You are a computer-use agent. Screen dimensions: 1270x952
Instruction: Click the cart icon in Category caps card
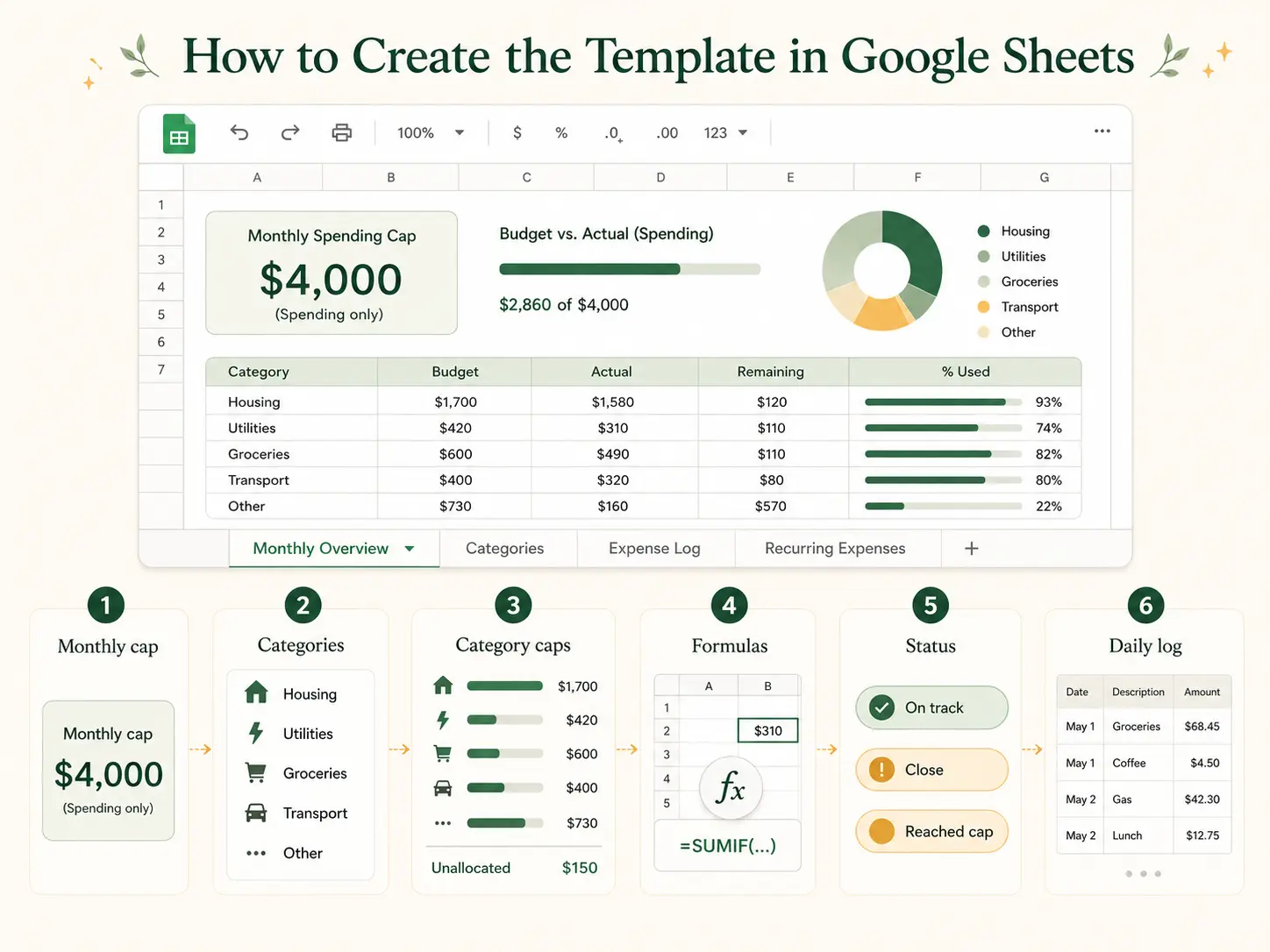tap(443, 753)
